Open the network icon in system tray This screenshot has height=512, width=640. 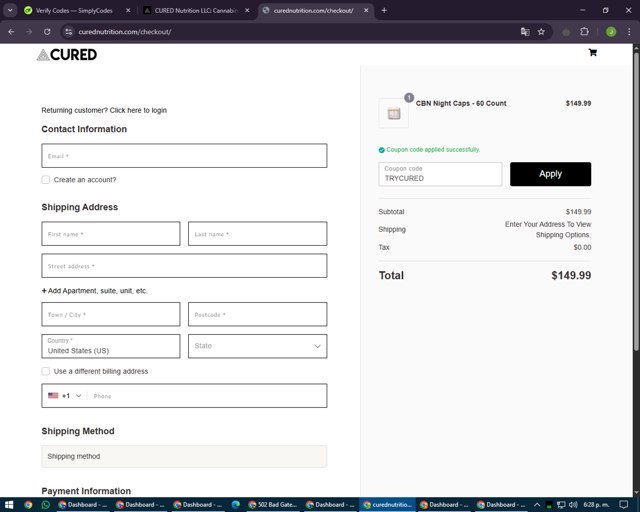tap(561, 505)
